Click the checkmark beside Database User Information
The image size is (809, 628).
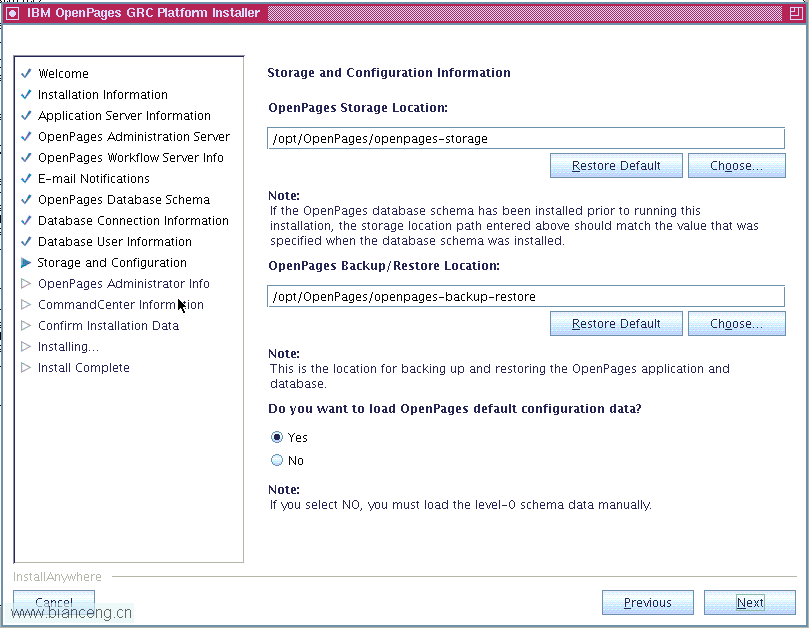point(26,241)
